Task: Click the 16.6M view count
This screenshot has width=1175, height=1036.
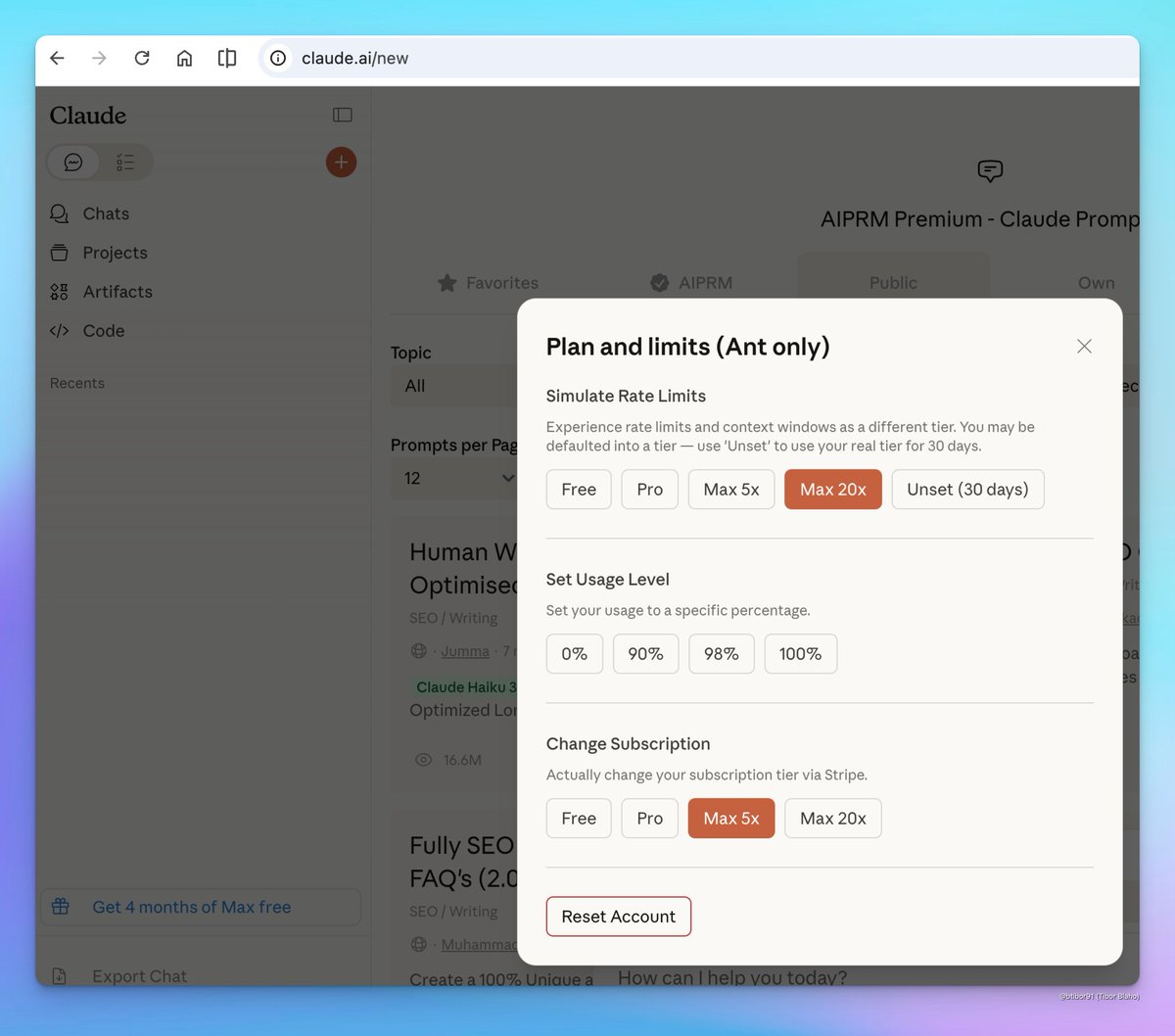Action: click(462, 760)
